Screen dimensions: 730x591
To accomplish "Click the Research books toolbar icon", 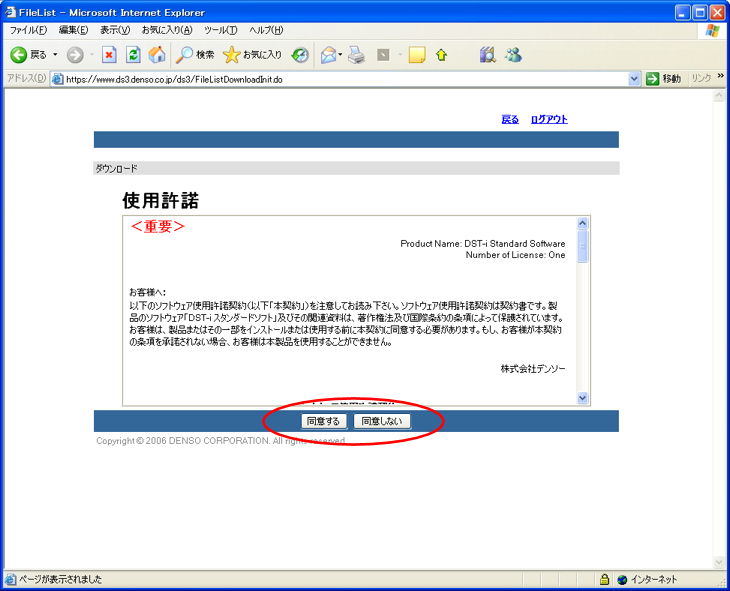I will 487,55.
